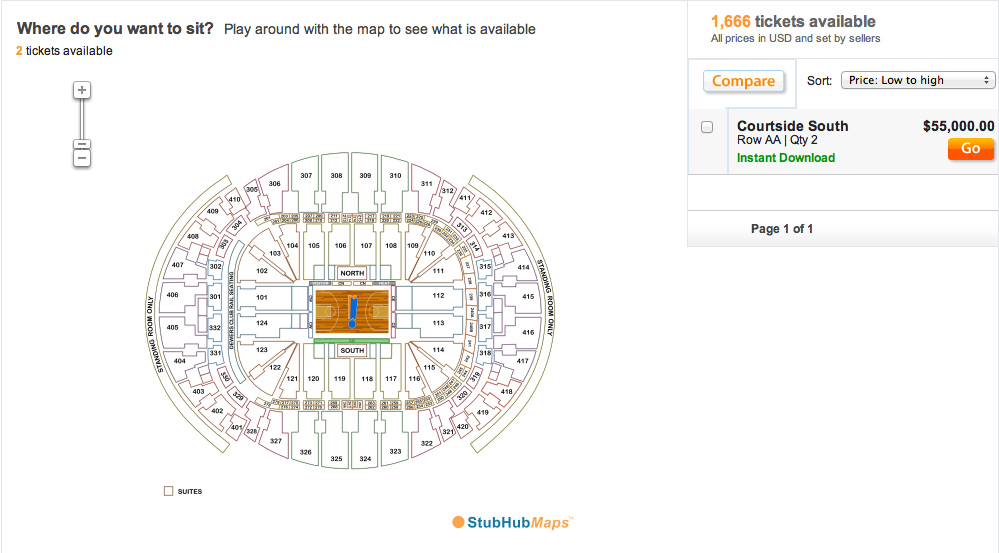The image size is (999, 553).
Task: Select the green Courtside South strip
Action: tap(352, 341)
